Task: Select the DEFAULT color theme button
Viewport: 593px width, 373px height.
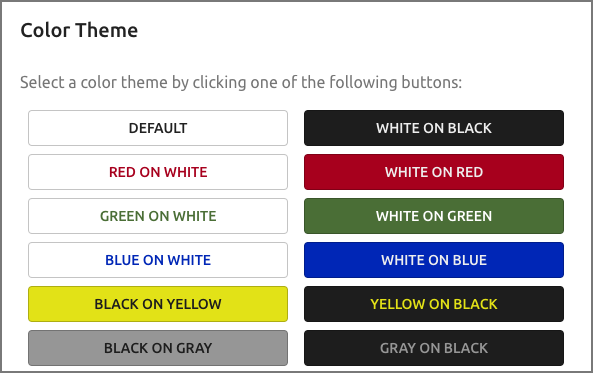Action: (x=158, y=128)
